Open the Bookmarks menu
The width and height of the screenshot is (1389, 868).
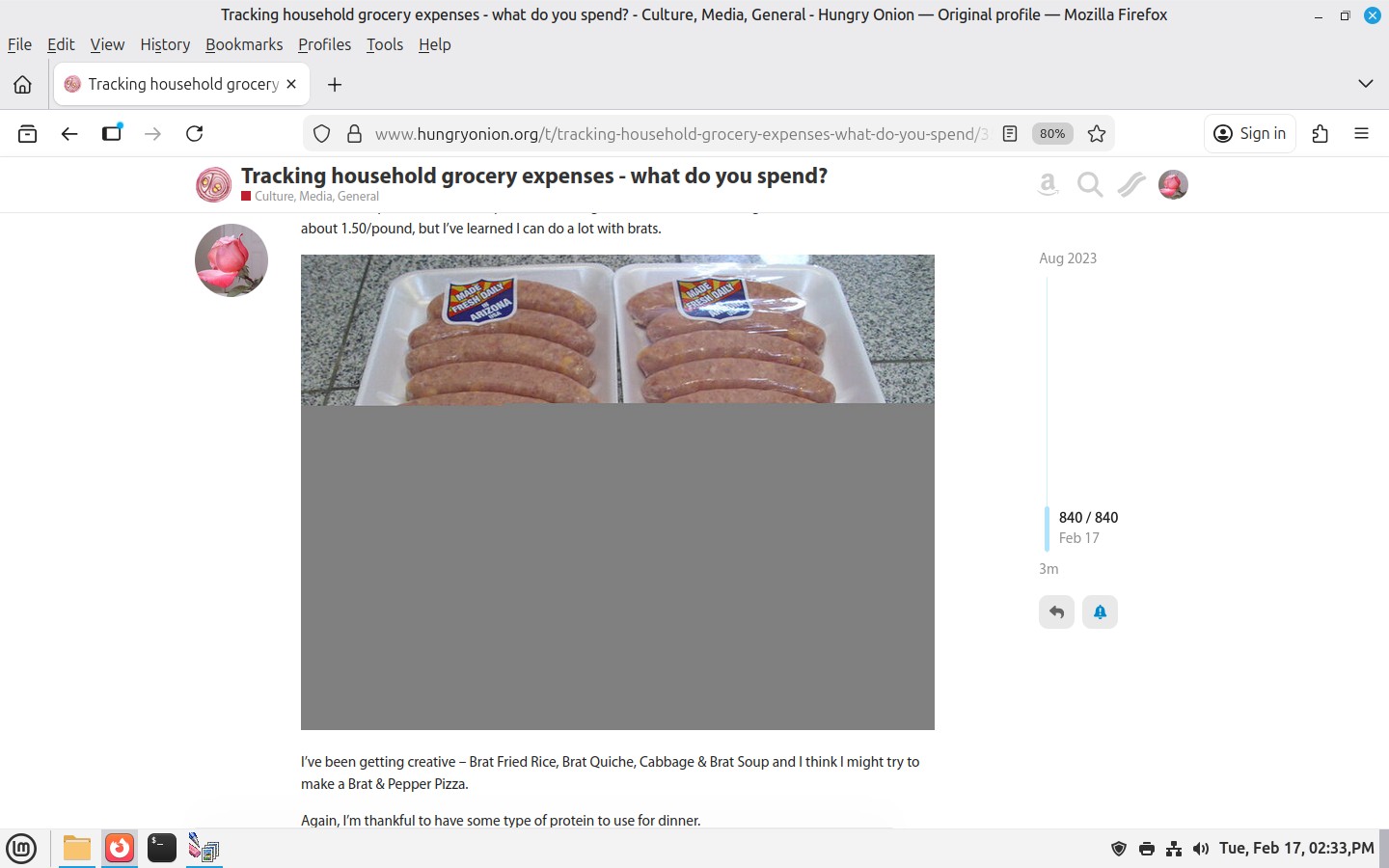[244, 44]
